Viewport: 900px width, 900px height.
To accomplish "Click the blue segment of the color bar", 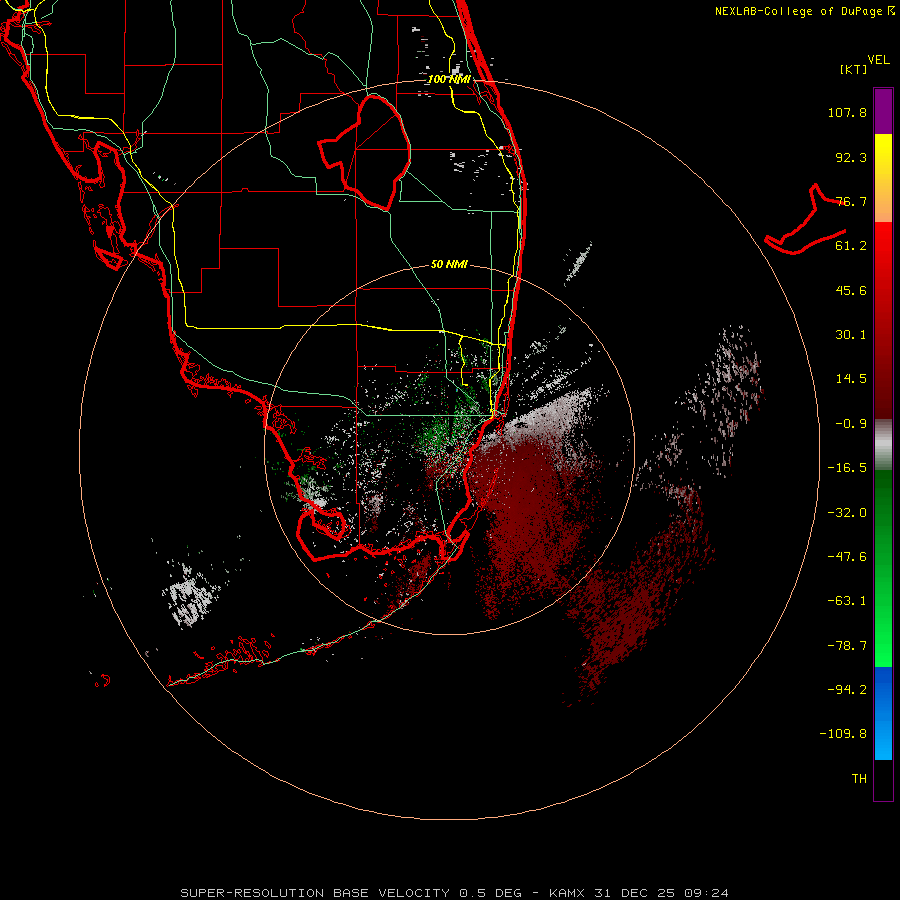I will [x=883, y=713].
